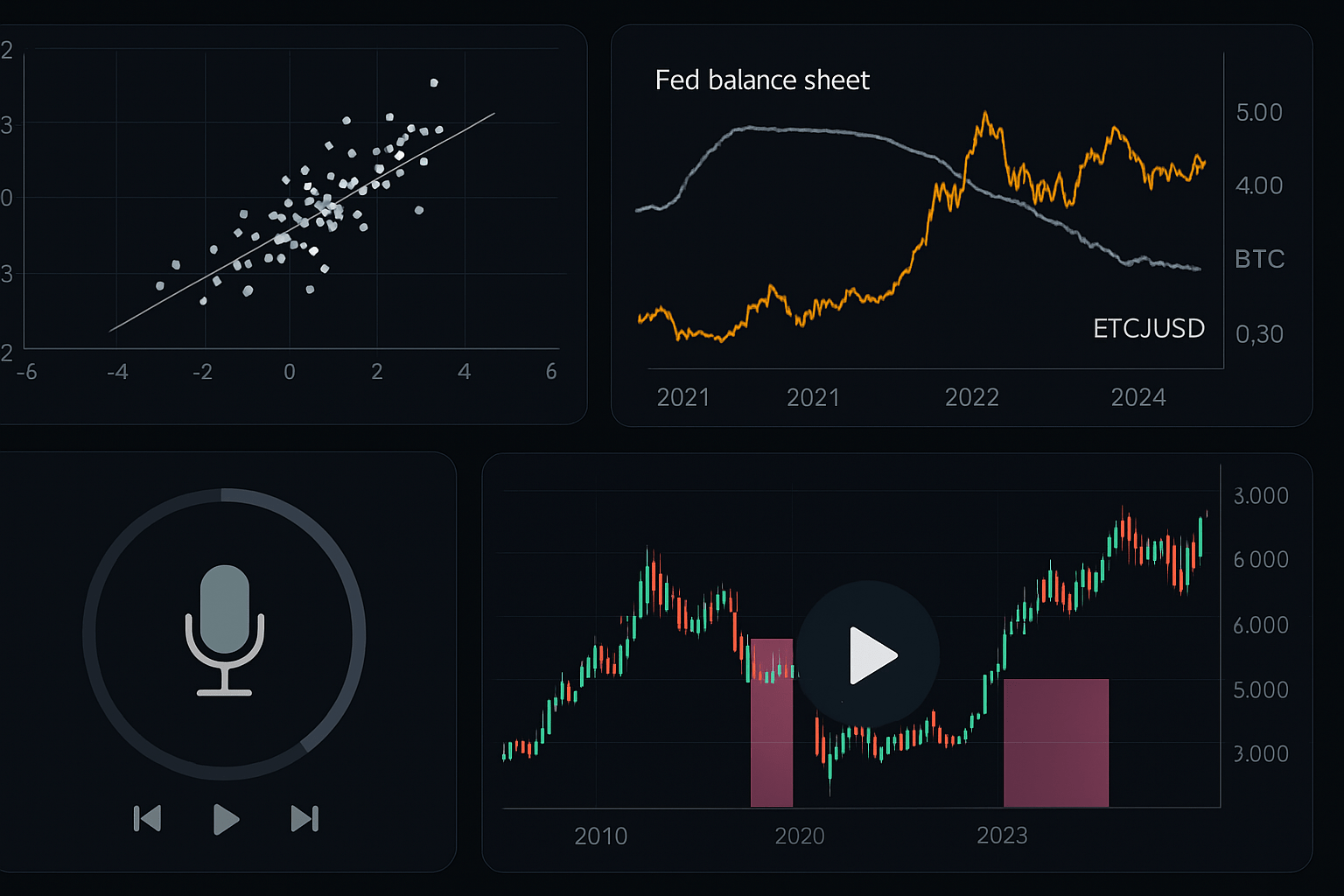Viewport: 1344px width, 896px height.
Task: Select the "Fed balance sheet" chart title
Action: click(x=762, y=80)
